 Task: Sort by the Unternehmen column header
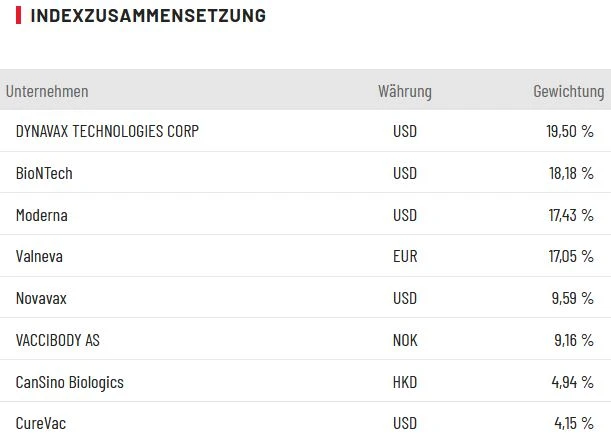(x=47, y=92)
